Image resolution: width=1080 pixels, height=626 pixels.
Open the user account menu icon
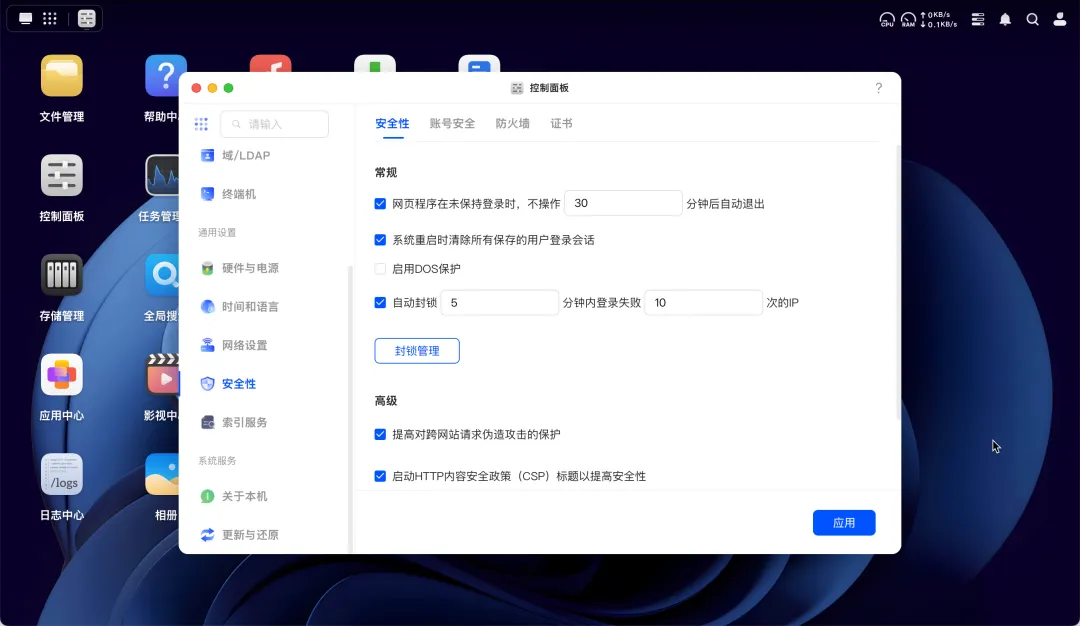pyautogui.click(x=1060, y=19)
